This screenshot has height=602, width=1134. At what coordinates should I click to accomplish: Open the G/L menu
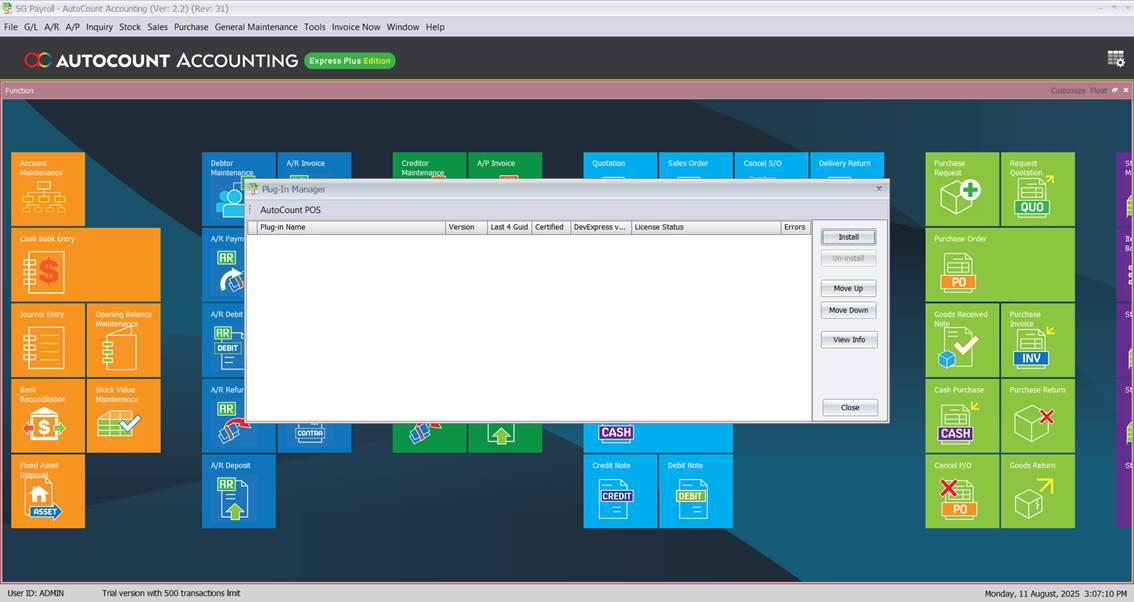coord(30,27)
